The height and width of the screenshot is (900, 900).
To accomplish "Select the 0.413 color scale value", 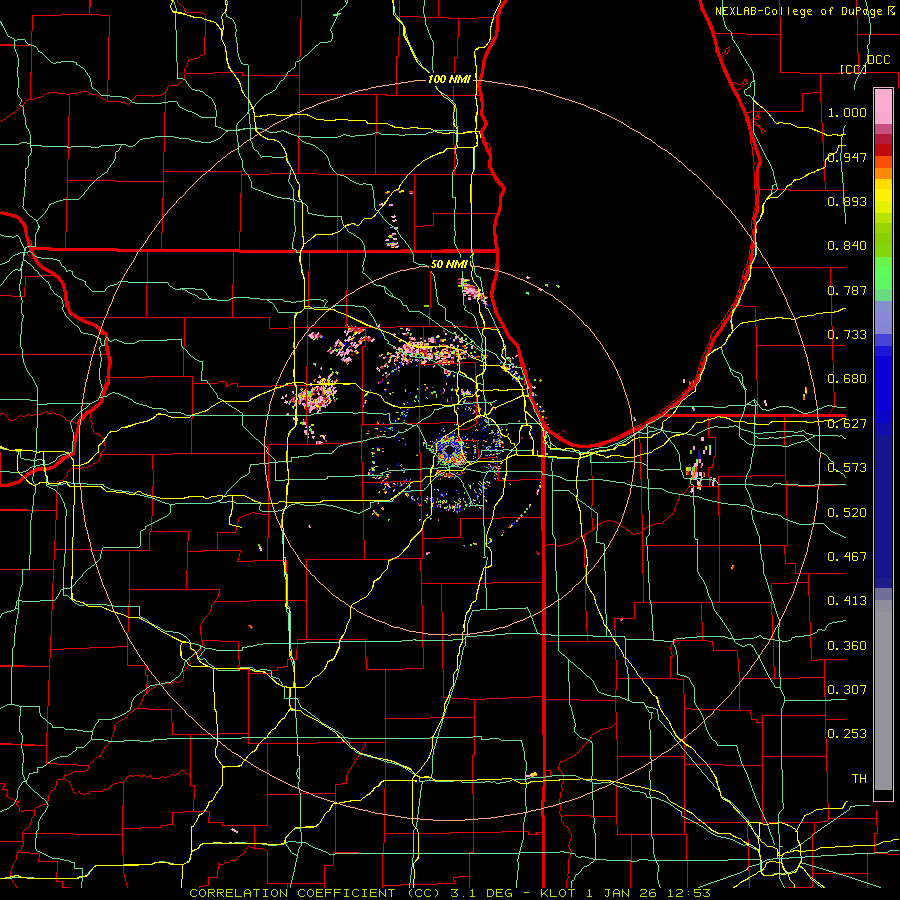I will (847, 601).
